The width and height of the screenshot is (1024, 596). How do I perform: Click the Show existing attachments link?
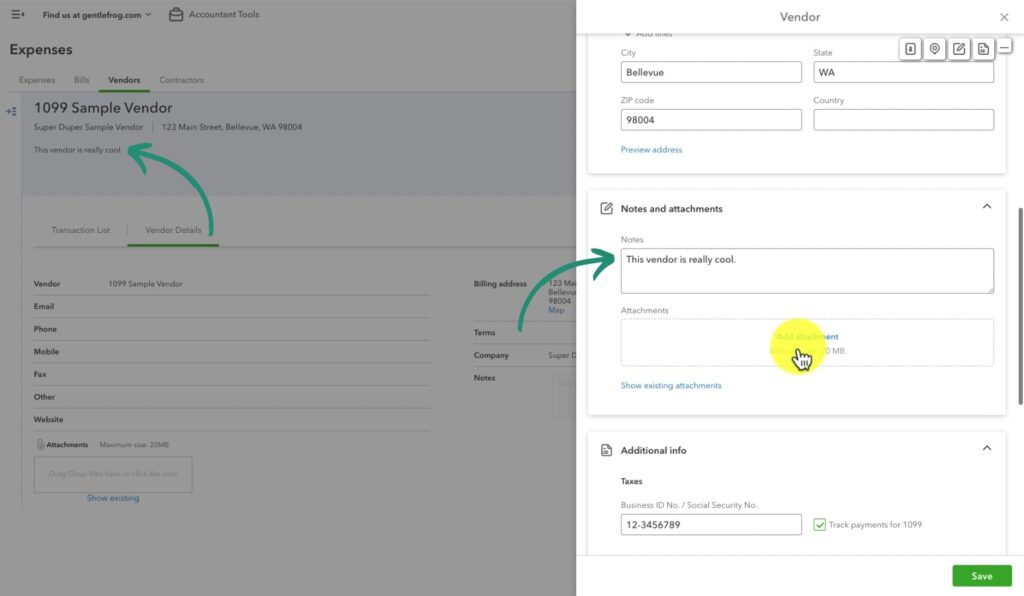tap(671, 383)
